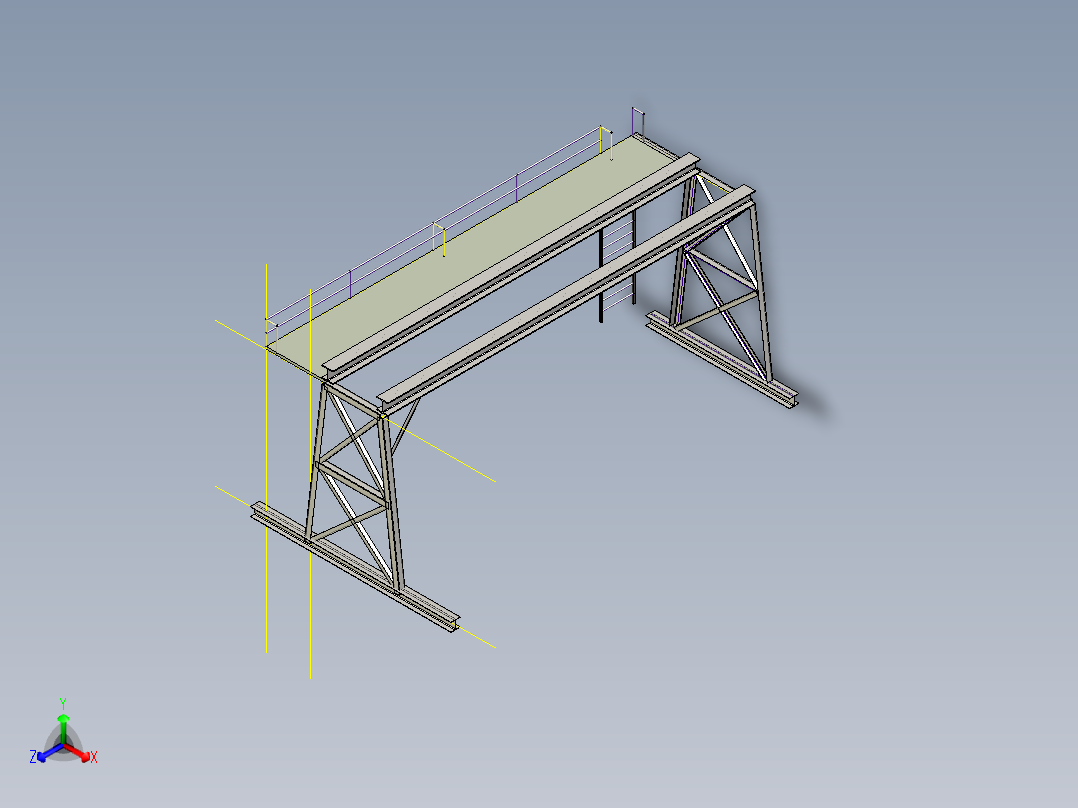
Task: Select the purple railing post at the far walkway end
Action: (x=637, y=122)
